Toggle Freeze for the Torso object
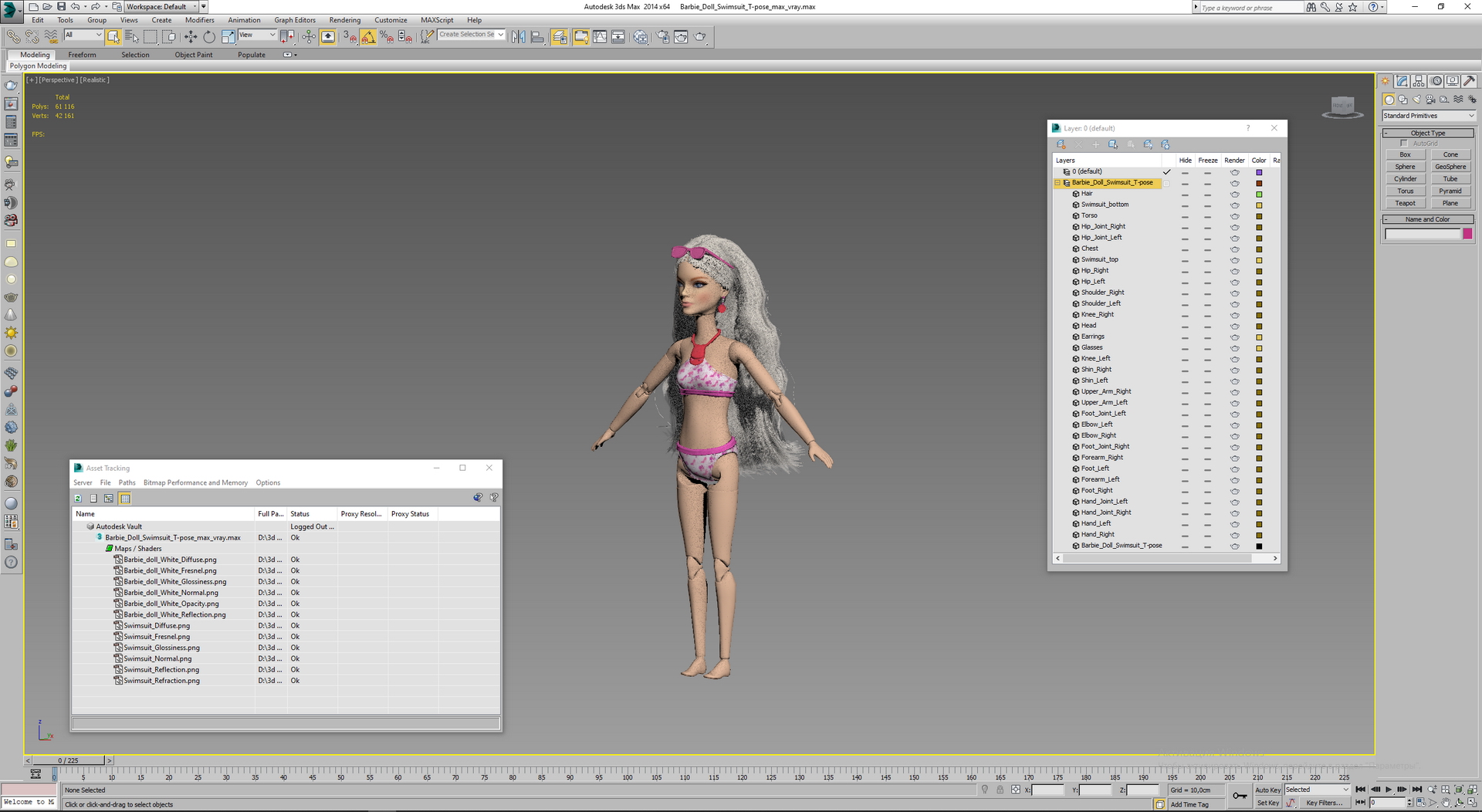Image resolution: width=1482 pixels, height=812 pixels. pos(1207,216)
